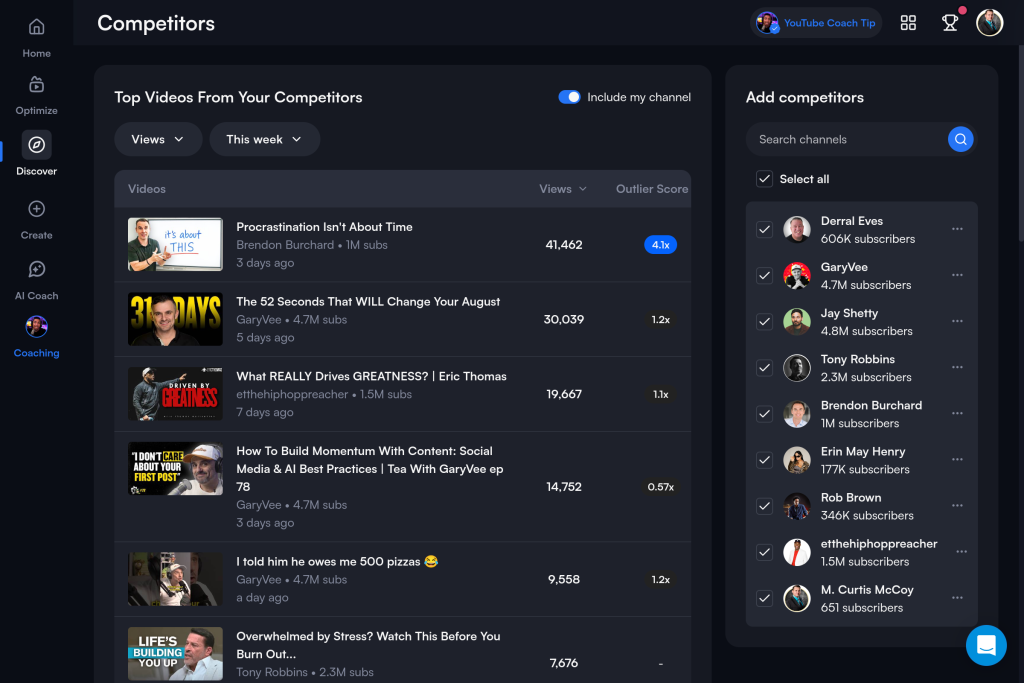The width and height of the screenshot is (1024, 683).
Task: Open the profile avatar in header
Action: (989, 23)
